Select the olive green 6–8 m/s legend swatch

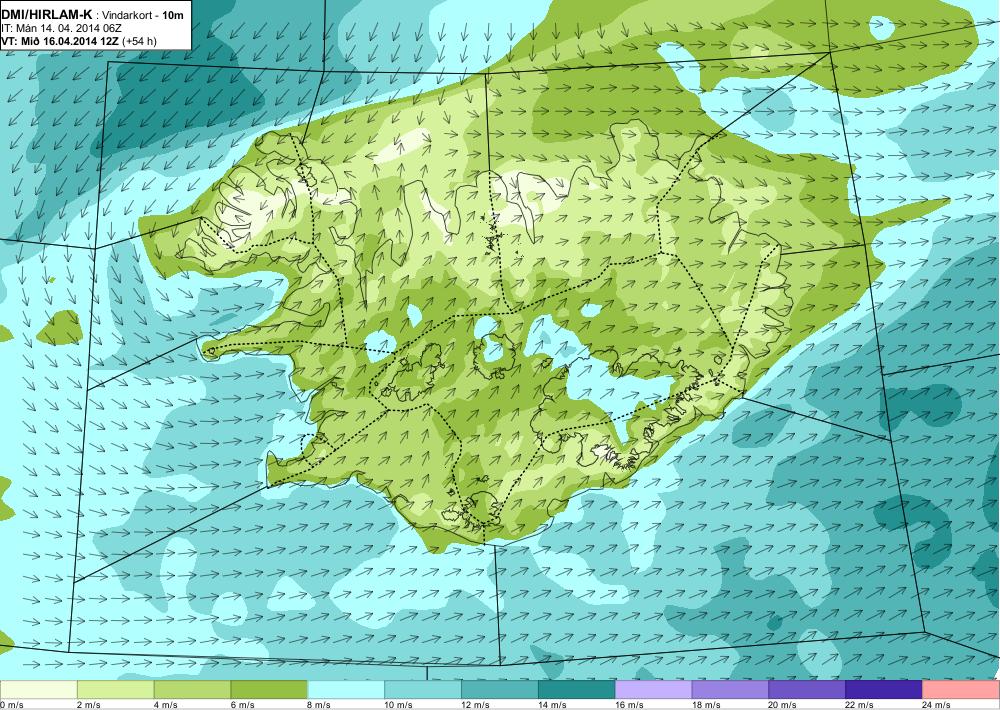(x=269, y=690)
